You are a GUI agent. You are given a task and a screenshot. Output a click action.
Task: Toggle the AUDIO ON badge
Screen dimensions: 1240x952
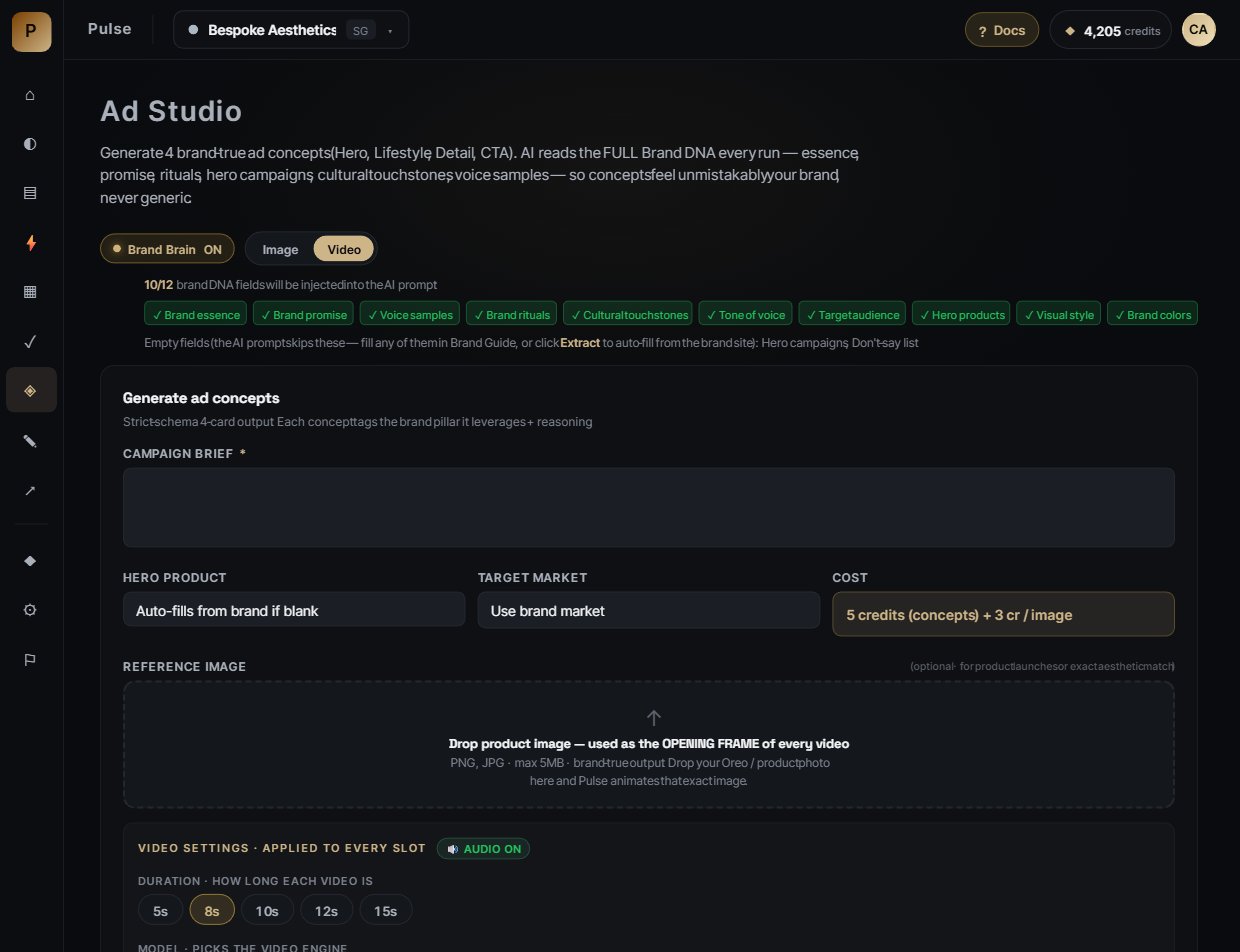pyautogui.click(x=484, y=849)
